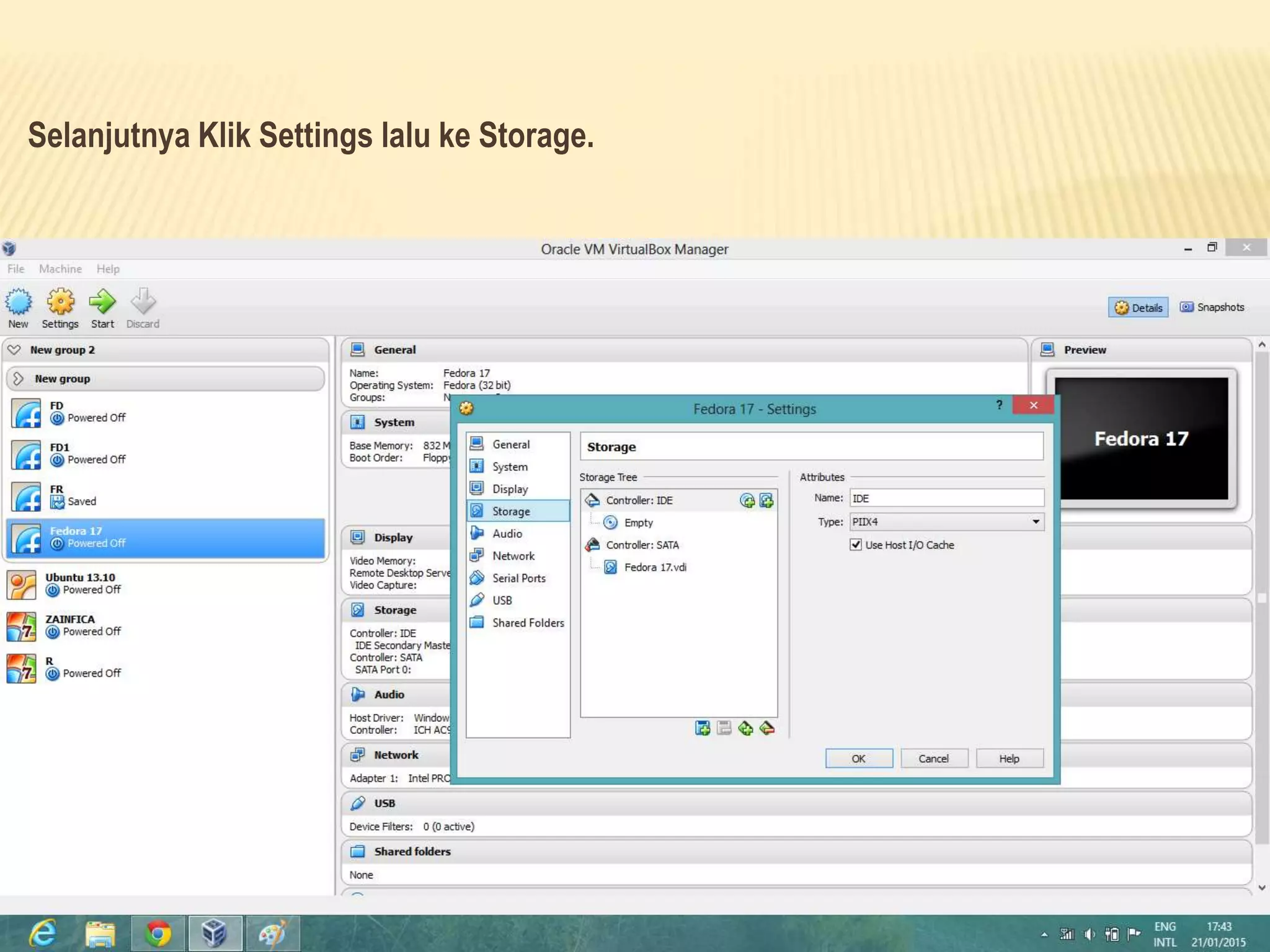1270x952 pixels.
Task: Add CD/DVD device to Controller: IDE
Action: 747,501
